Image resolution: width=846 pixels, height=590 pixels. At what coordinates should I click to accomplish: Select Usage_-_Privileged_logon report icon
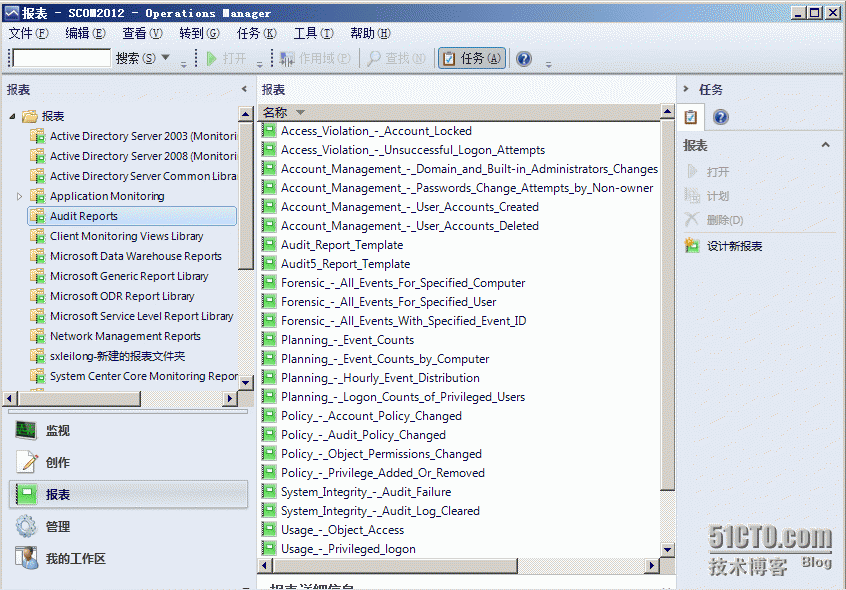pyautogui.click(x=269, y=549)
